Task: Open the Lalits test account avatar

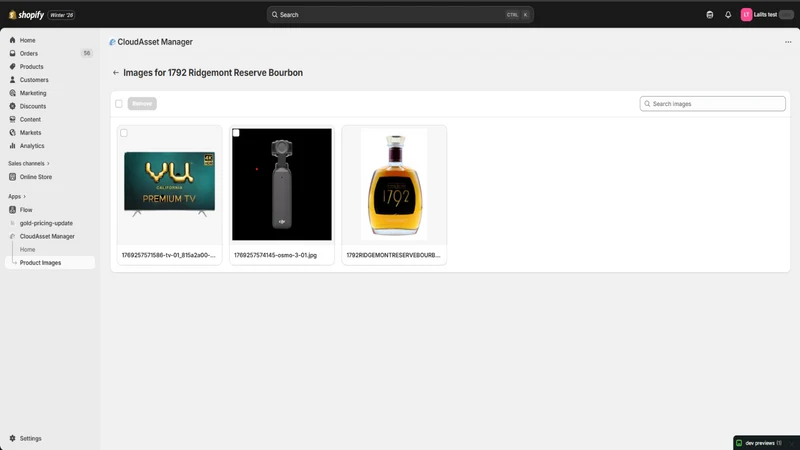Action: click(x=746, y=15)
